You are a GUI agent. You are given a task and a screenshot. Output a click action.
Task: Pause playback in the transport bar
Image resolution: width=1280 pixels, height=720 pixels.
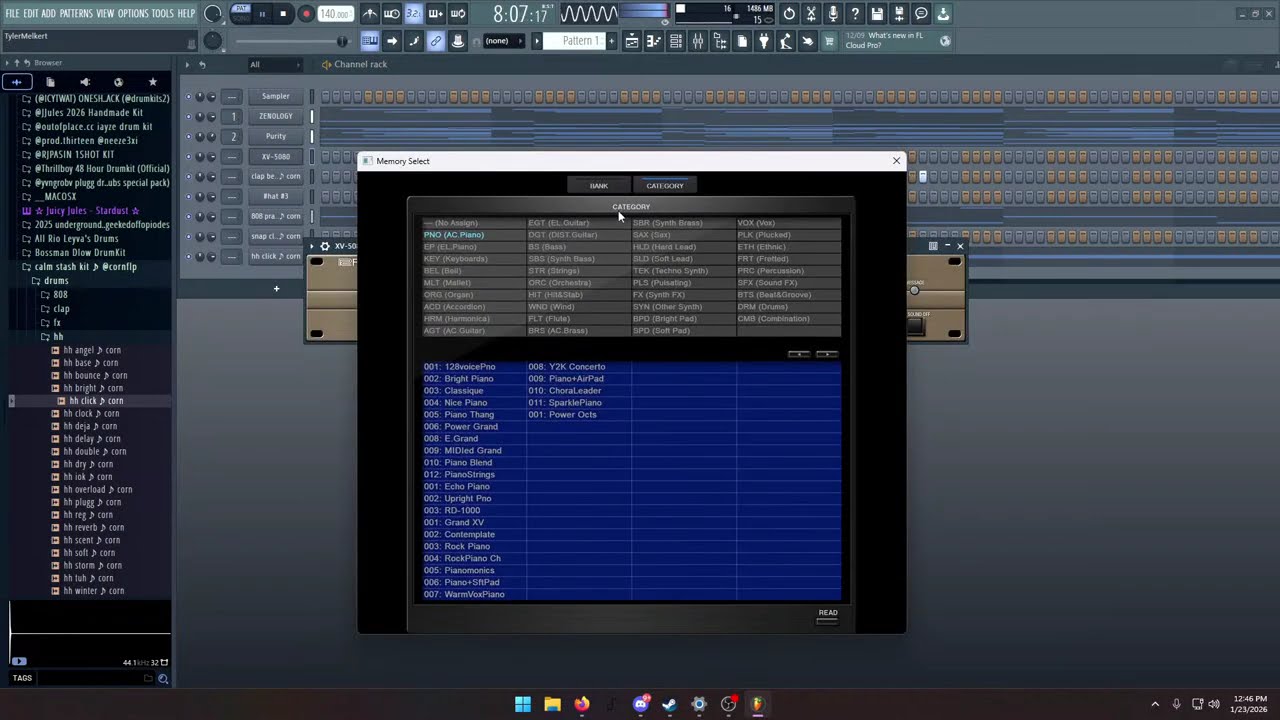point(262,14)
